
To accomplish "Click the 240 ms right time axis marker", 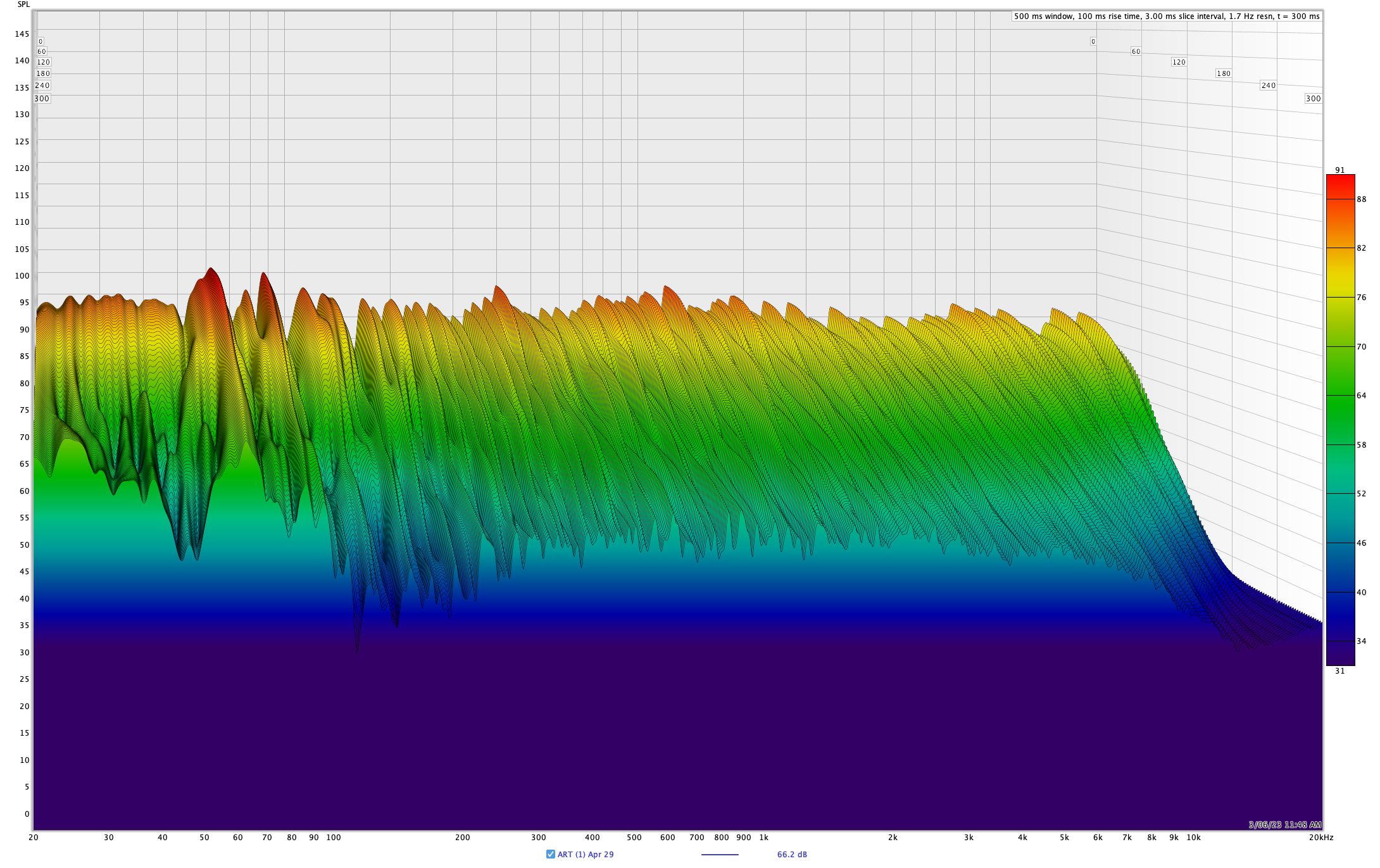I will click(x=1269, y=85).
